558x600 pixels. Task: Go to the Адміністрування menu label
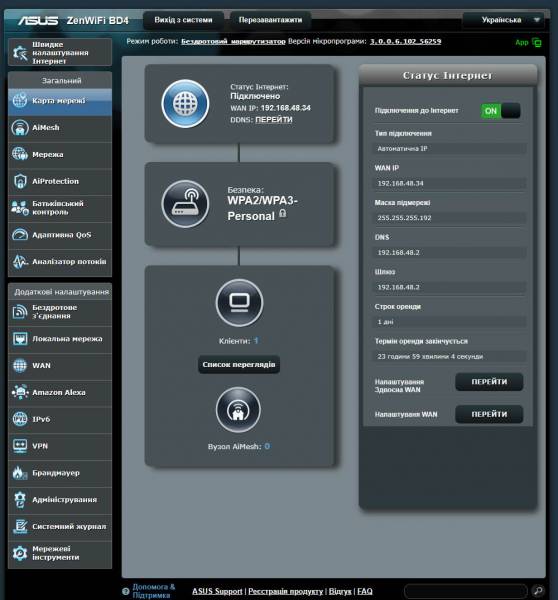point(64,500)
